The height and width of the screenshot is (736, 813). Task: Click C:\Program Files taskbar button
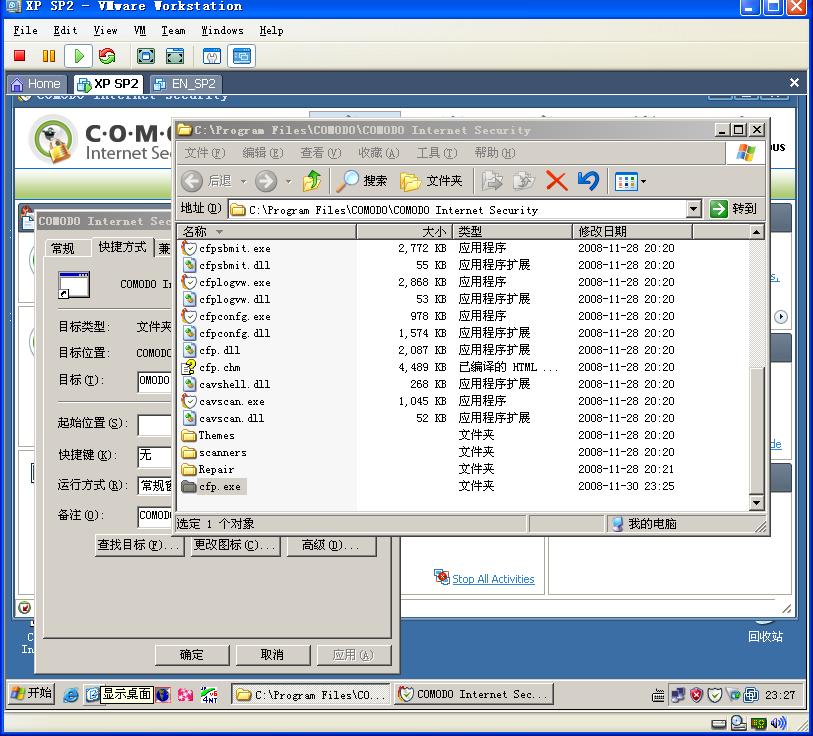point(311,695)
